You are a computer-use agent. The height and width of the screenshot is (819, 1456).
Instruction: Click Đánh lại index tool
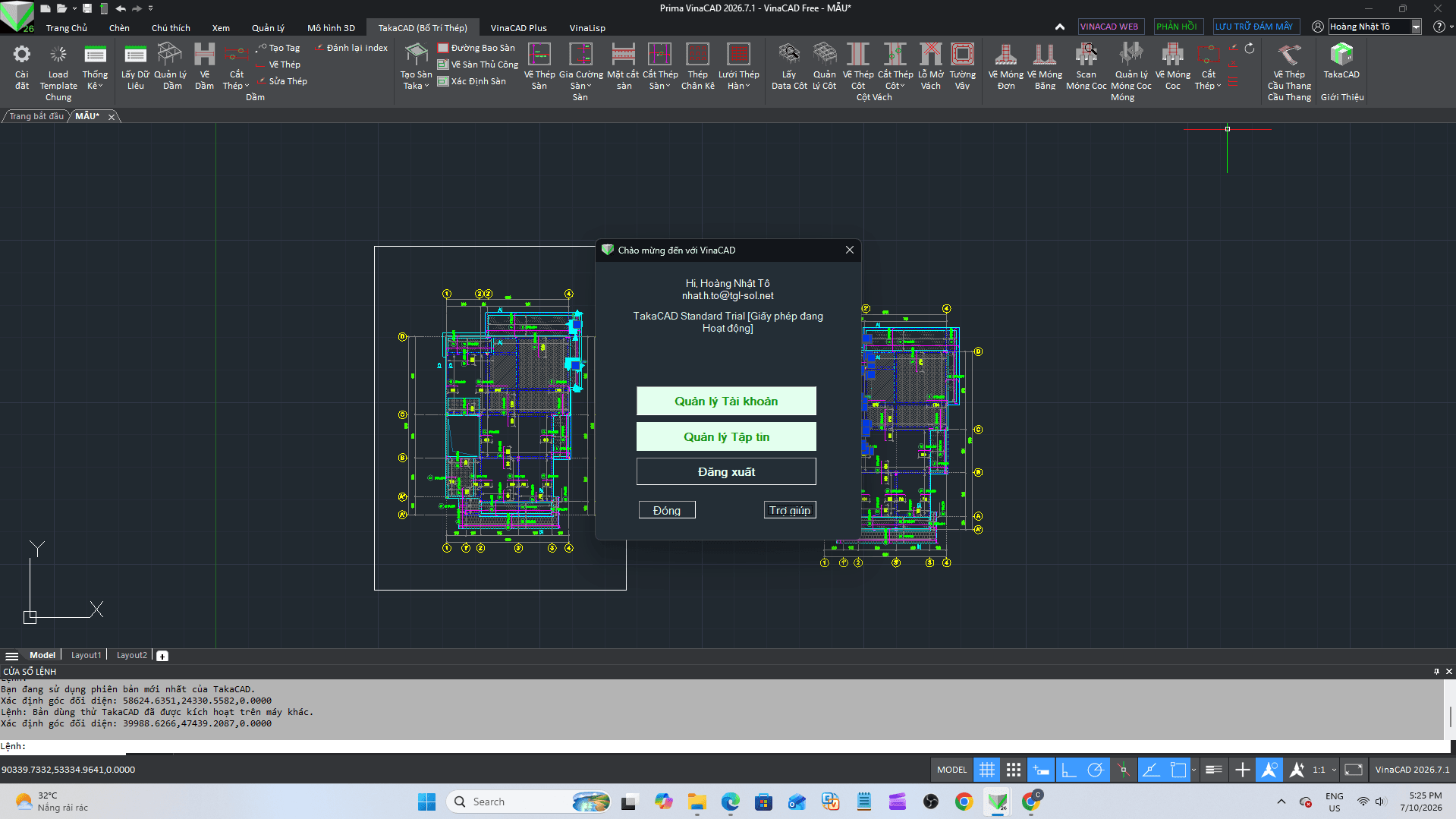(352, 48)
